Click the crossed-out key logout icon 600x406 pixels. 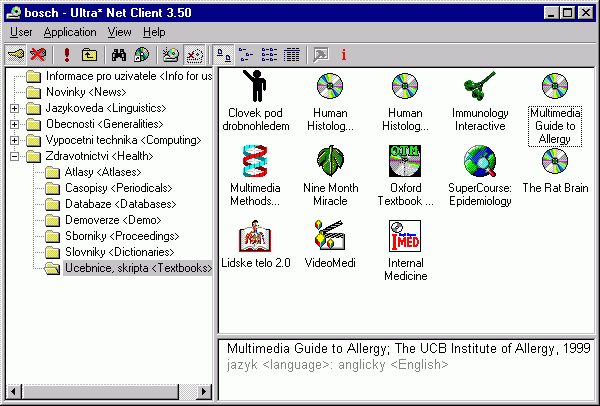38,55
